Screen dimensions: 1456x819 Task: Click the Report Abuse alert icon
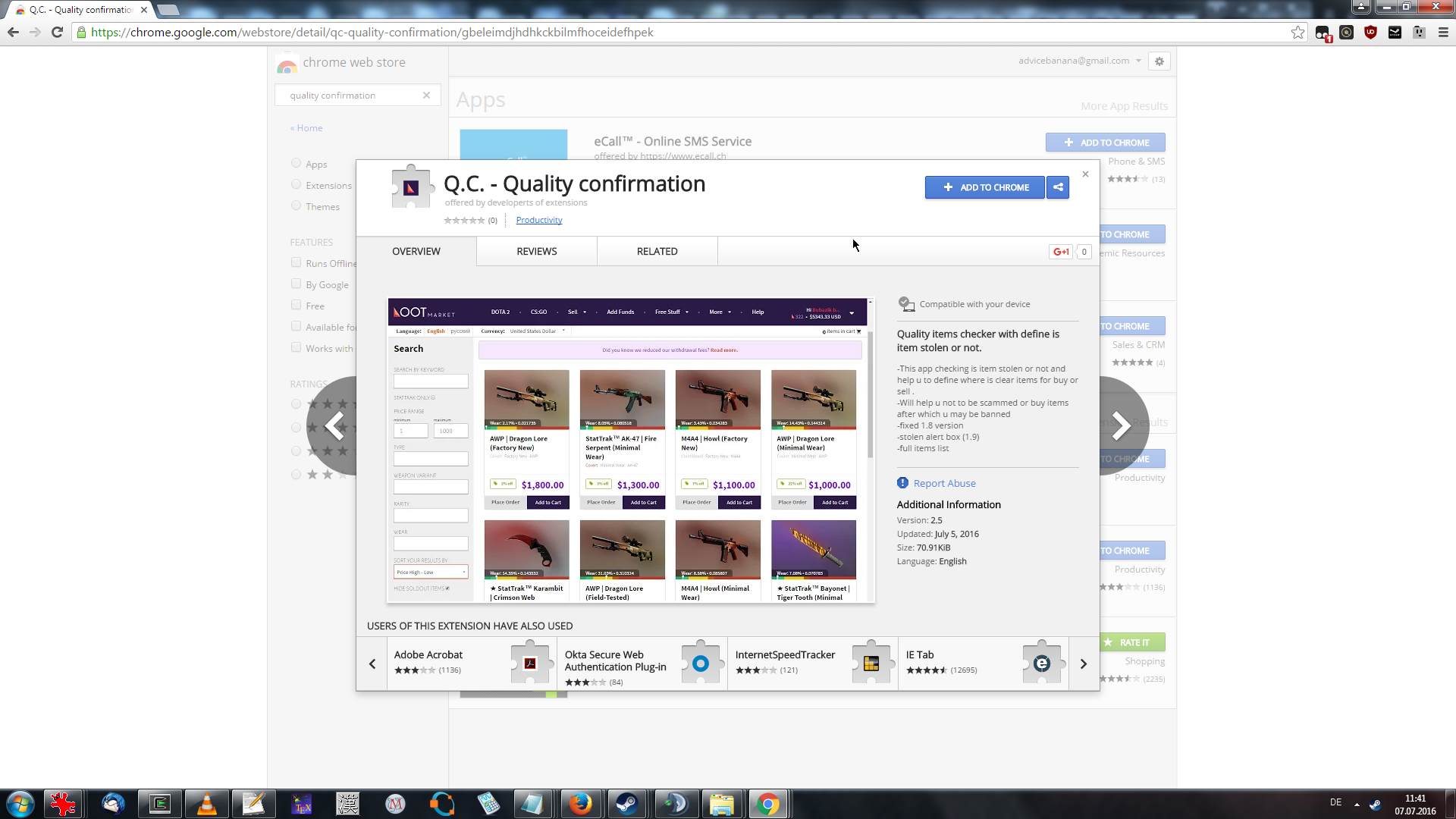point(902,483)
